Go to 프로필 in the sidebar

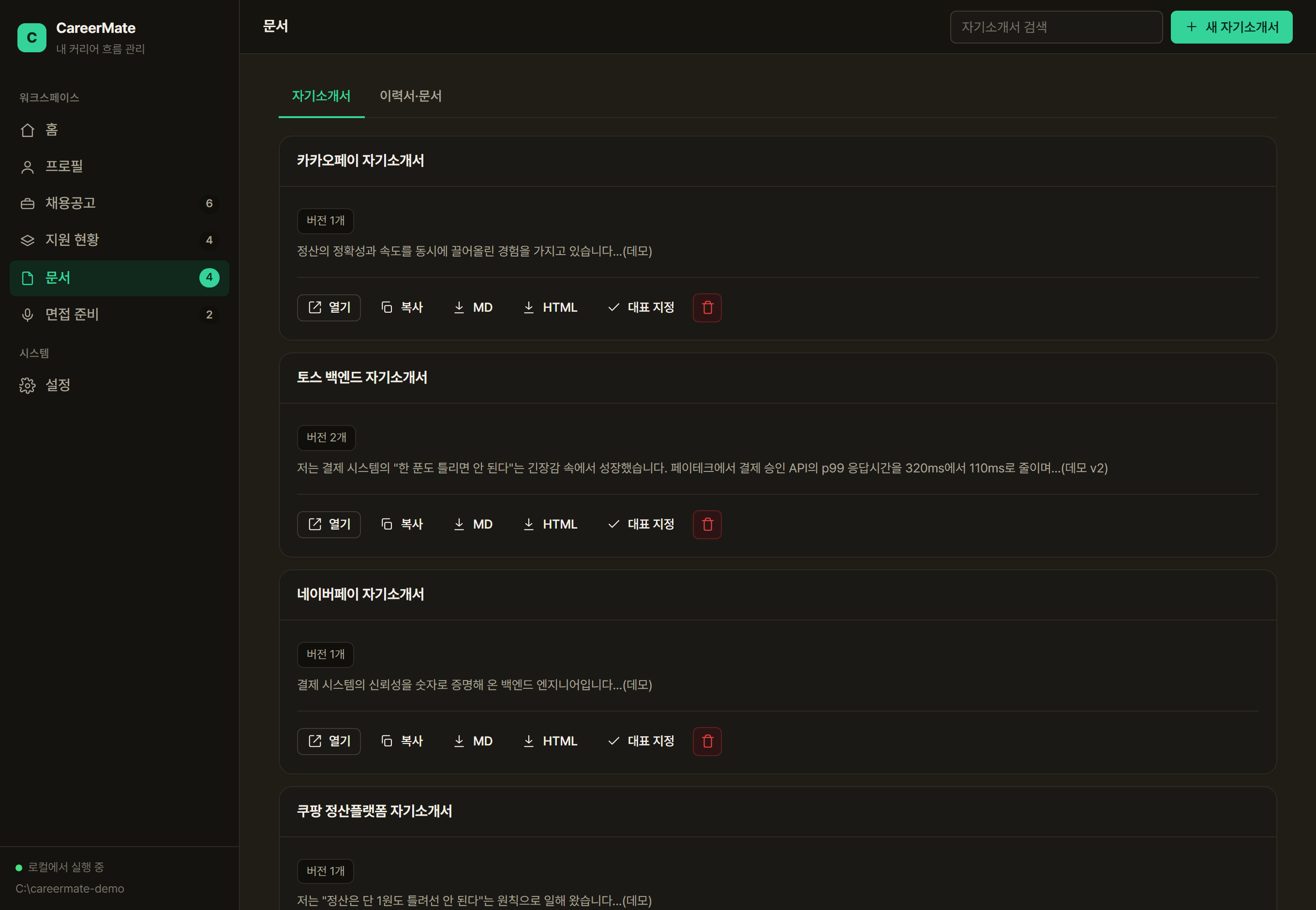tap(119, 167)
